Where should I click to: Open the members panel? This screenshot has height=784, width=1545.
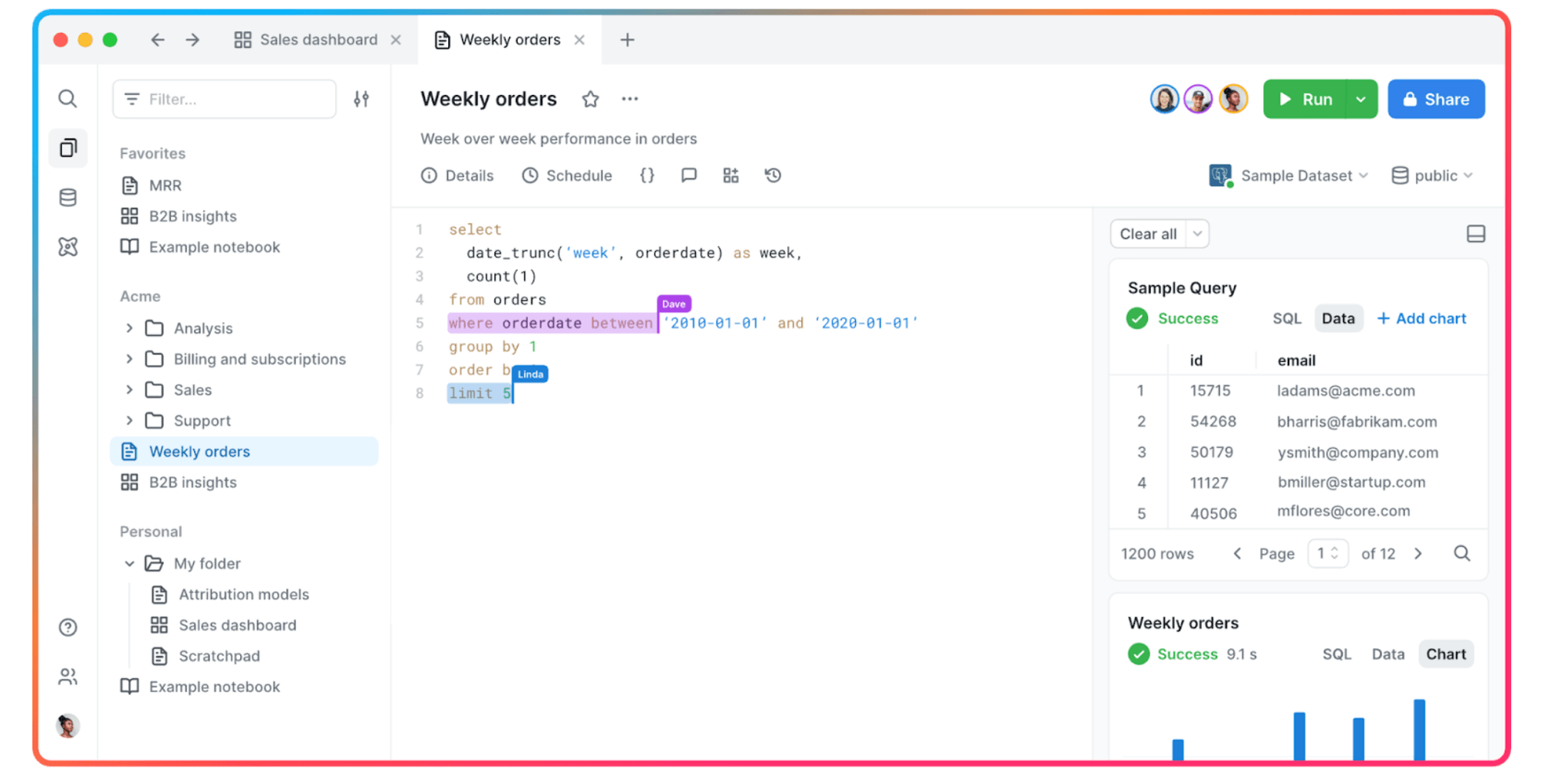pyautogui.click(x=68, y=677)
